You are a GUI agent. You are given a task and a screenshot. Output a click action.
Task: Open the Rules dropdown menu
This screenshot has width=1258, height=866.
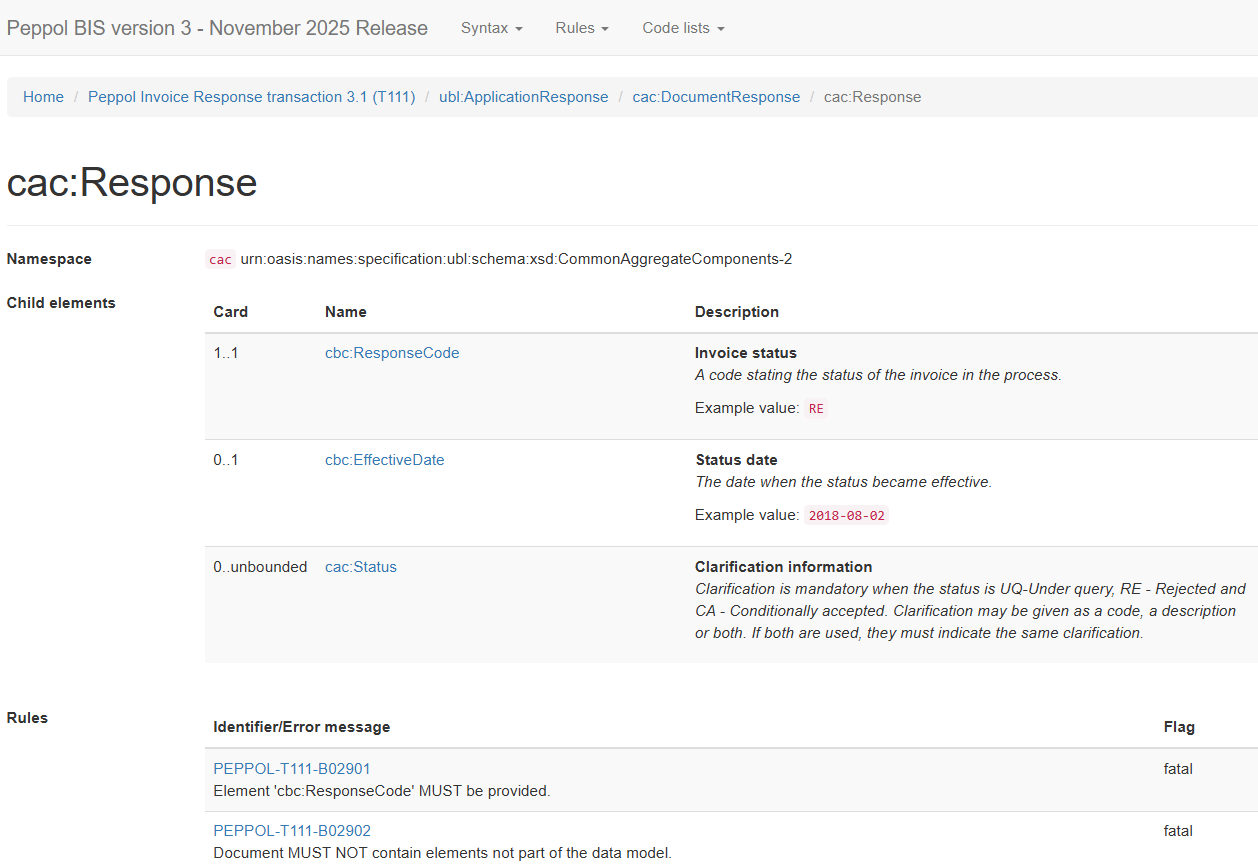tap(582, 28)
